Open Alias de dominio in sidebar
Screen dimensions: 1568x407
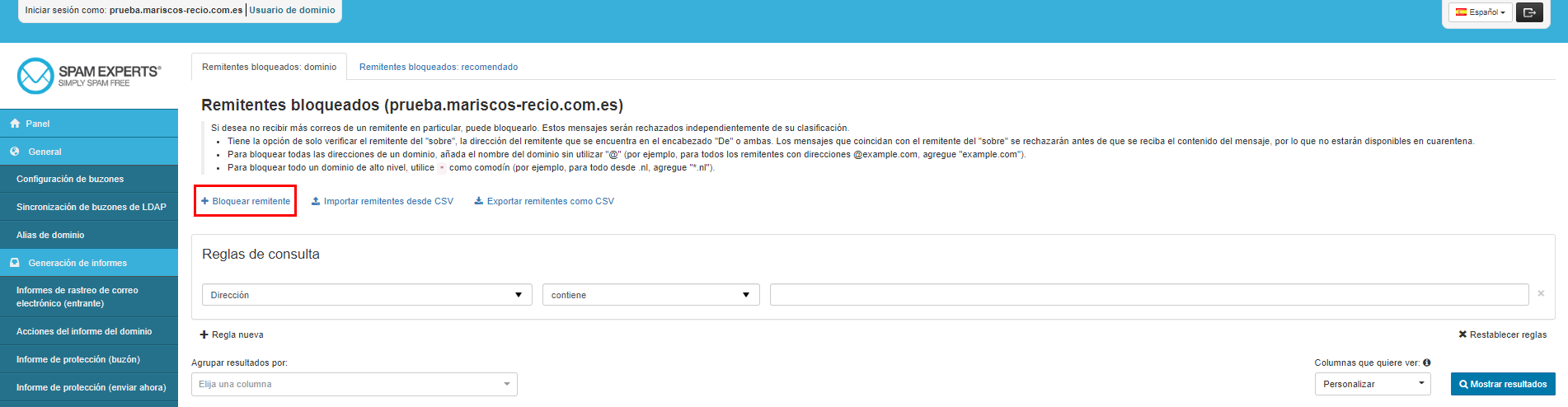pos(50,235)
